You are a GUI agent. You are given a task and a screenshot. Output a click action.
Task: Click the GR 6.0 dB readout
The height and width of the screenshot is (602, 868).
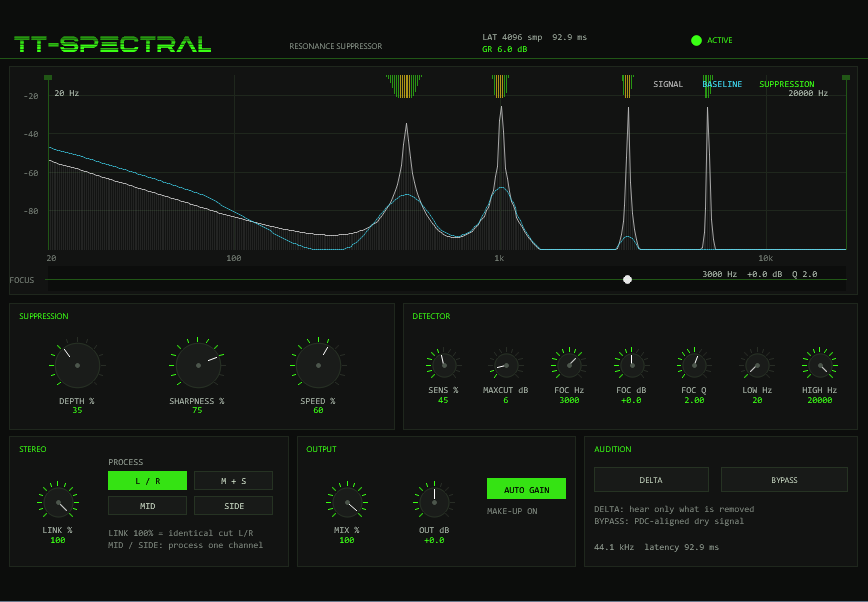click(505, 49)
